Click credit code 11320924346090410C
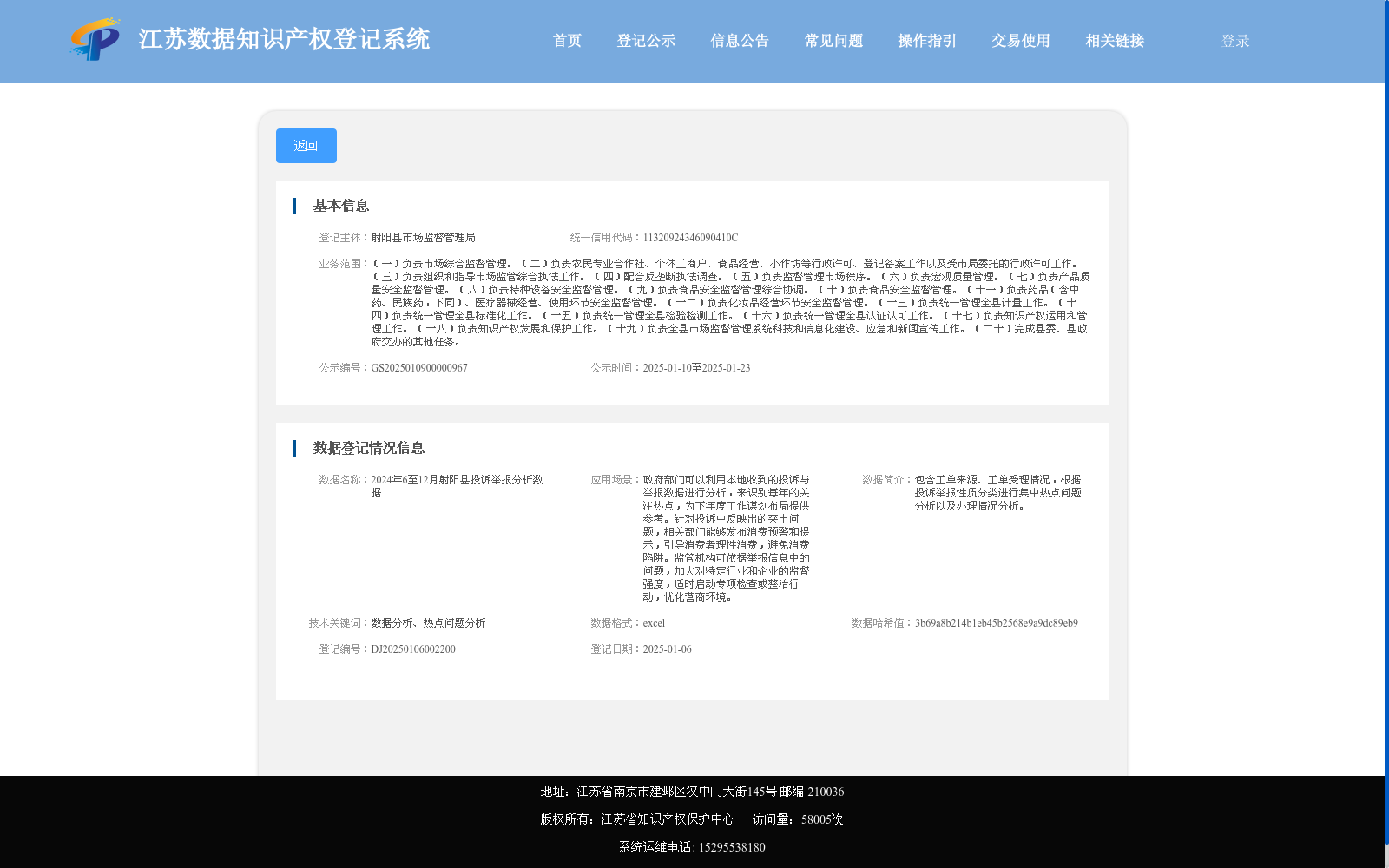Image resolution: width=1389 pixels, height=868 pixels. tap(690, 238)
